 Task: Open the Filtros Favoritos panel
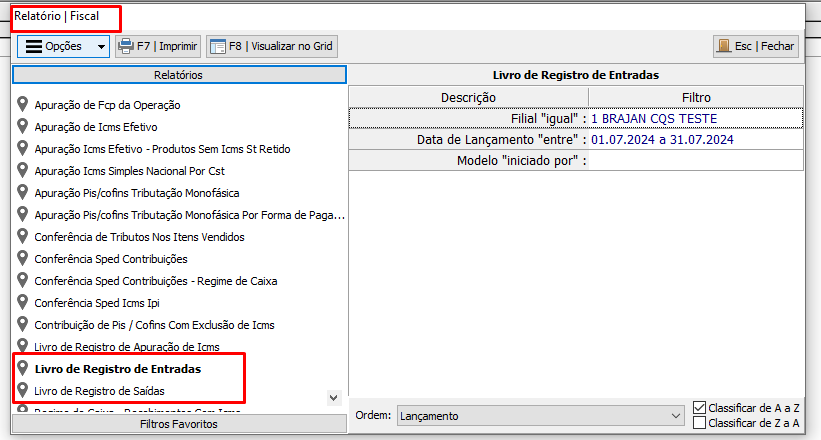(x=178, y=424)
